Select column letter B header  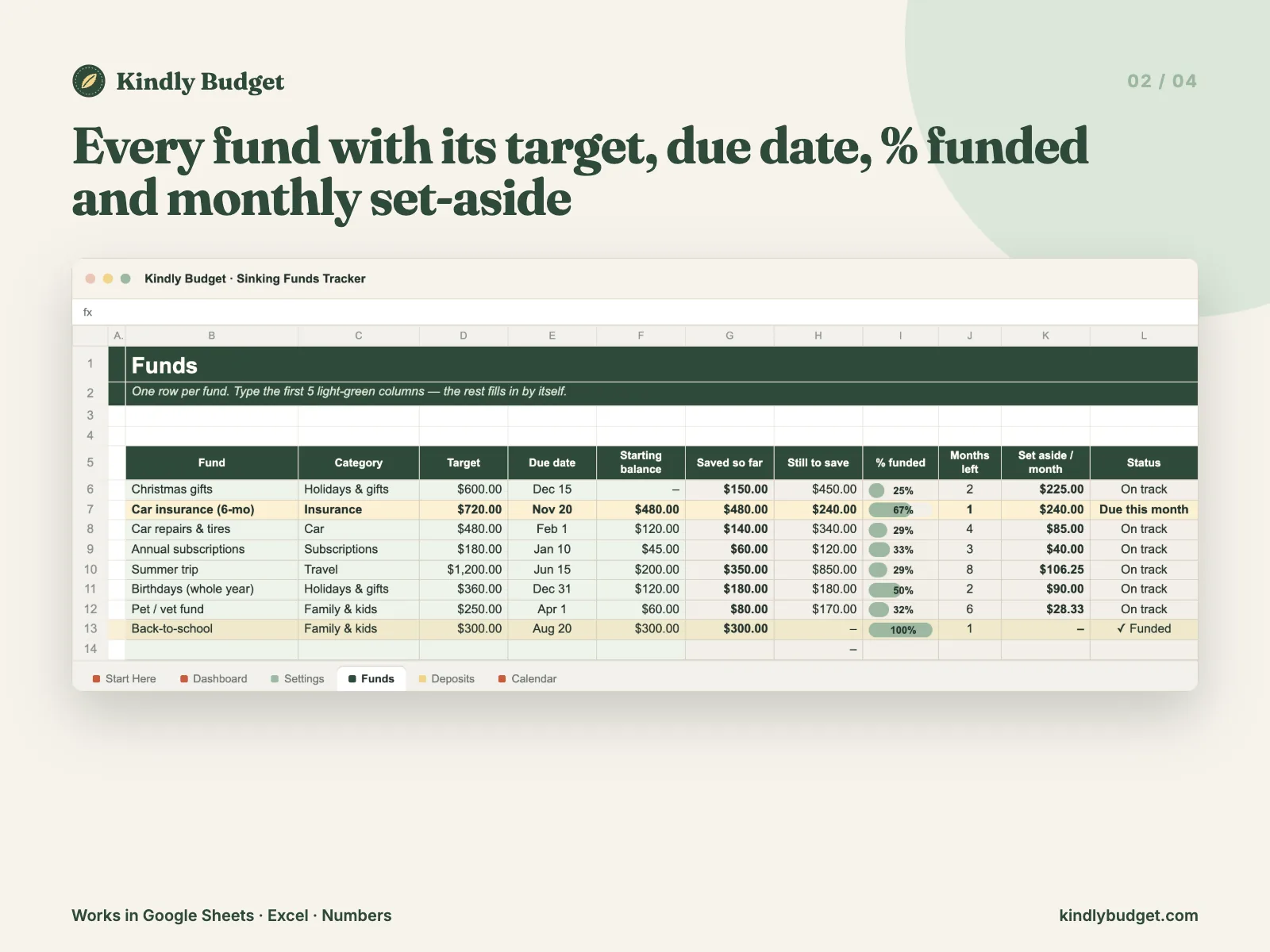pos(212,336)
